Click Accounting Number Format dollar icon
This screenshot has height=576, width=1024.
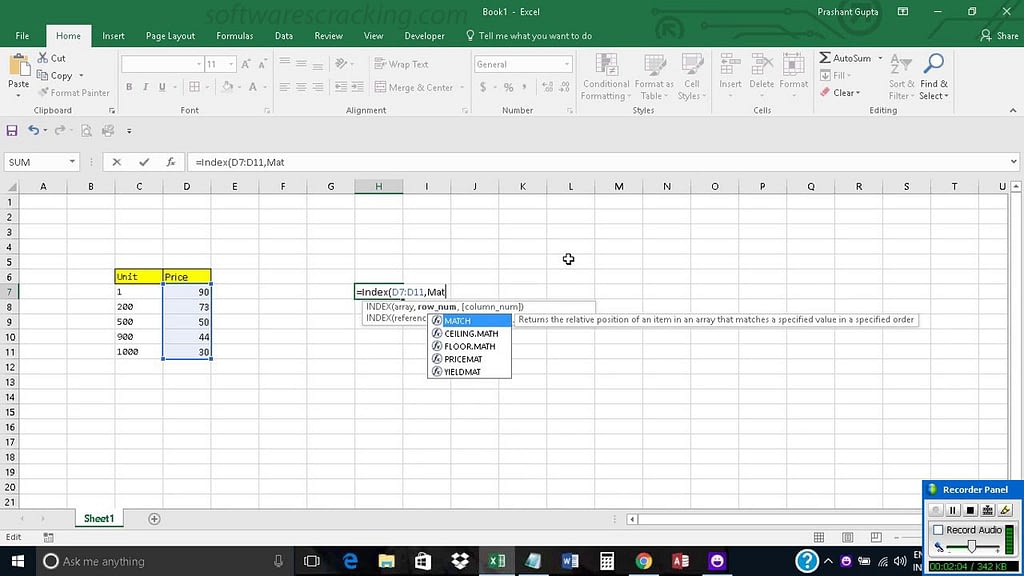(x=483, y=88)
